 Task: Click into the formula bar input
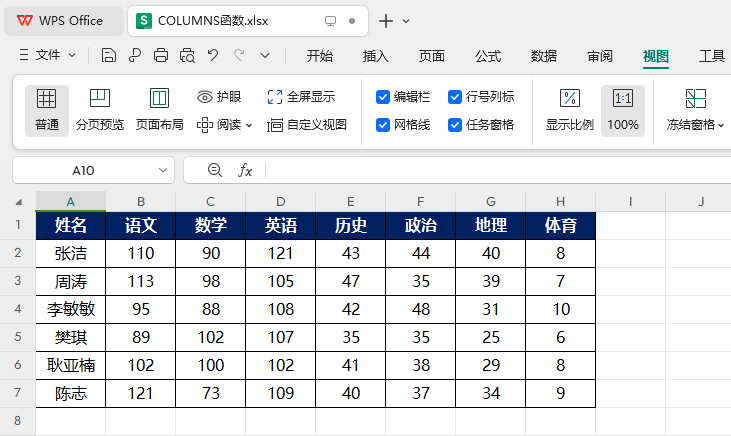(x=498, y=170)
